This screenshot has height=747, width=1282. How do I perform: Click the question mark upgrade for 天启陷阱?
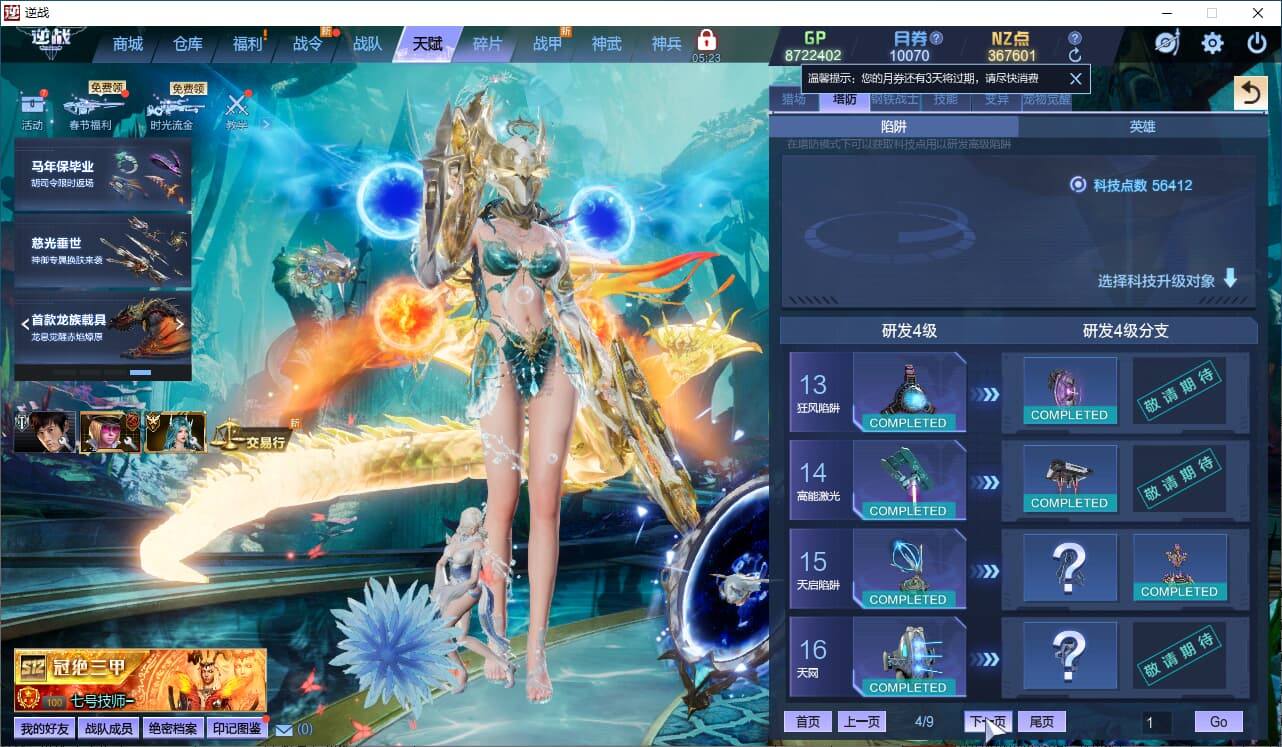[1069, 567]
